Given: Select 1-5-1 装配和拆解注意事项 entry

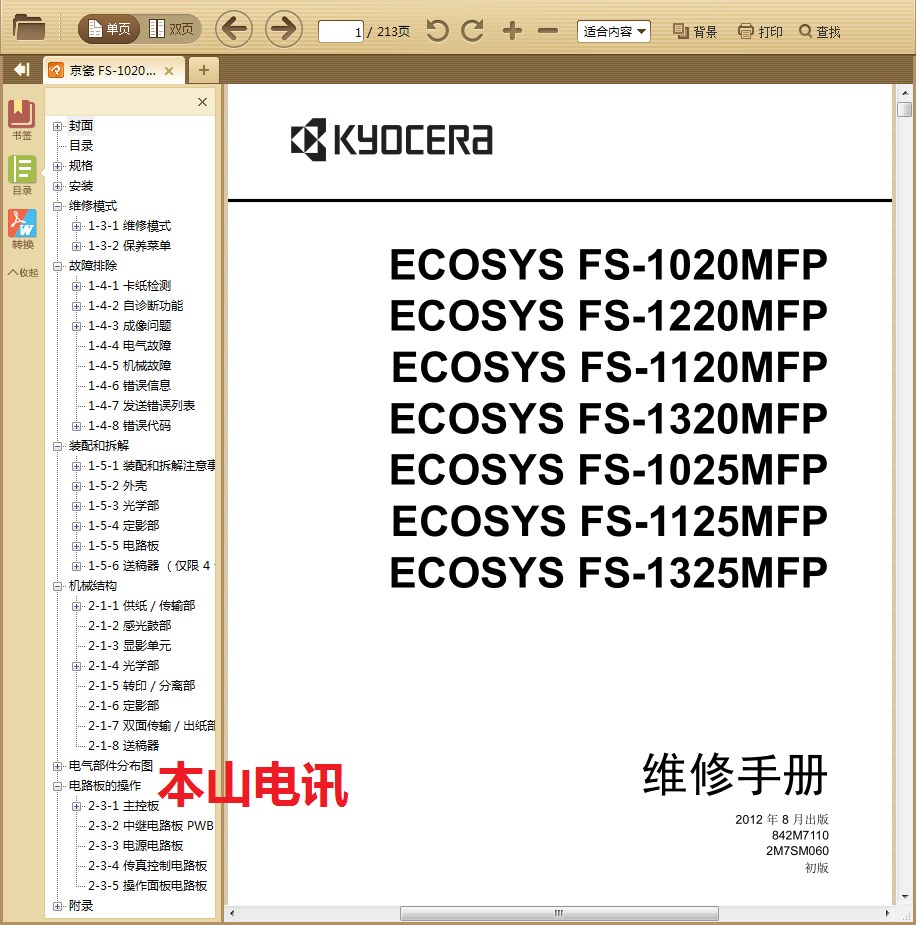Looking at the screenshot, I should pos(151,466).
